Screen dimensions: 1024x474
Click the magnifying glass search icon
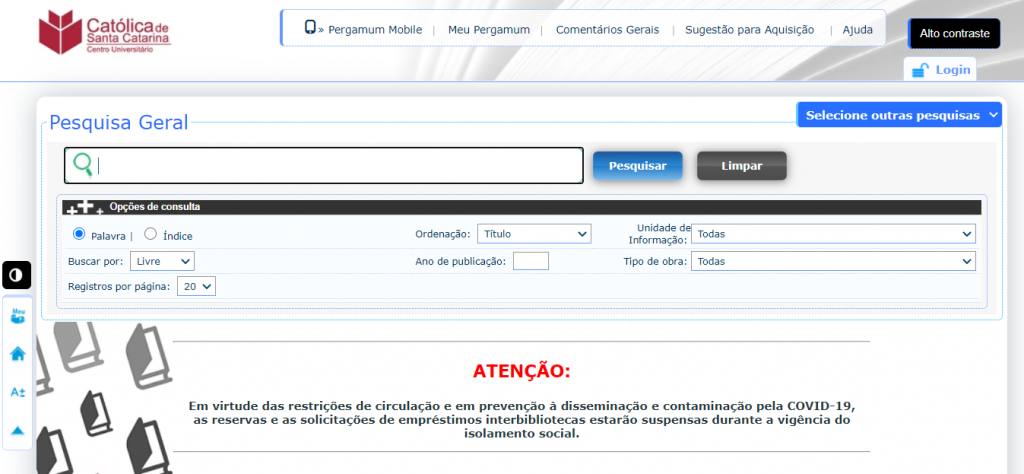point(83,165)
